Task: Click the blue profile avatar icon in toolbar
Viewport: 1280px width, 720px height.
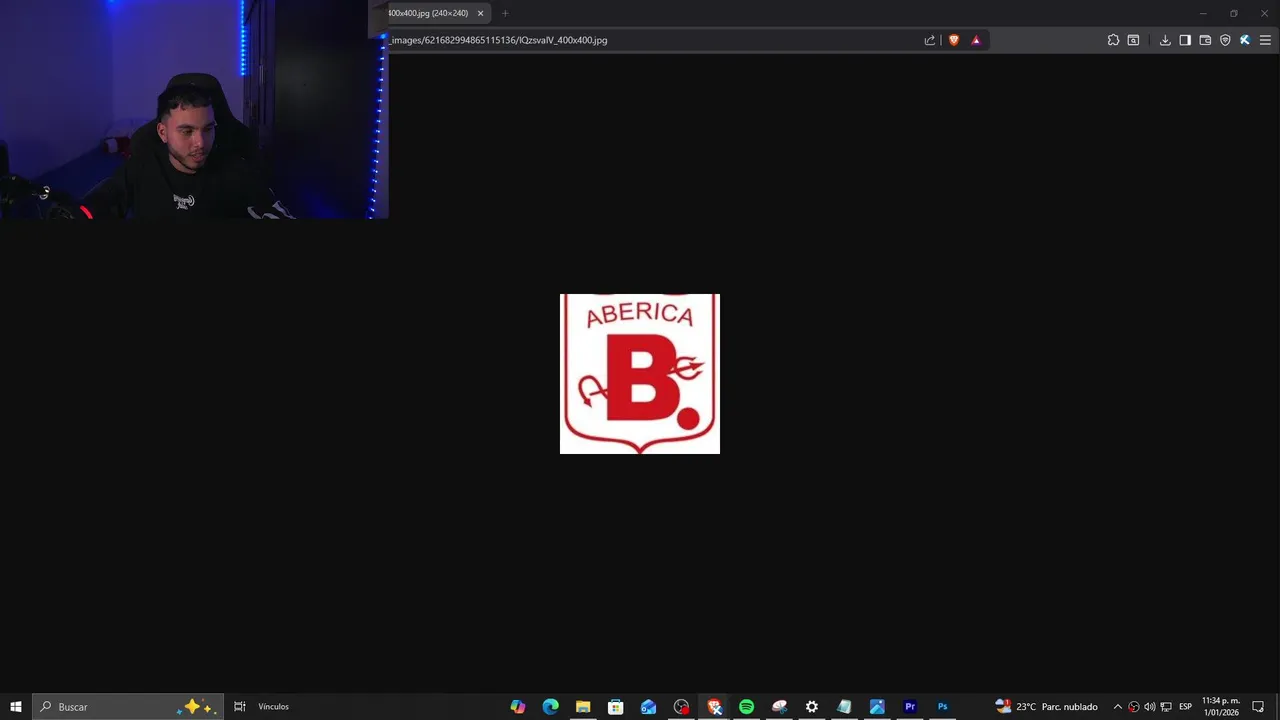Action: (1245, 40)
